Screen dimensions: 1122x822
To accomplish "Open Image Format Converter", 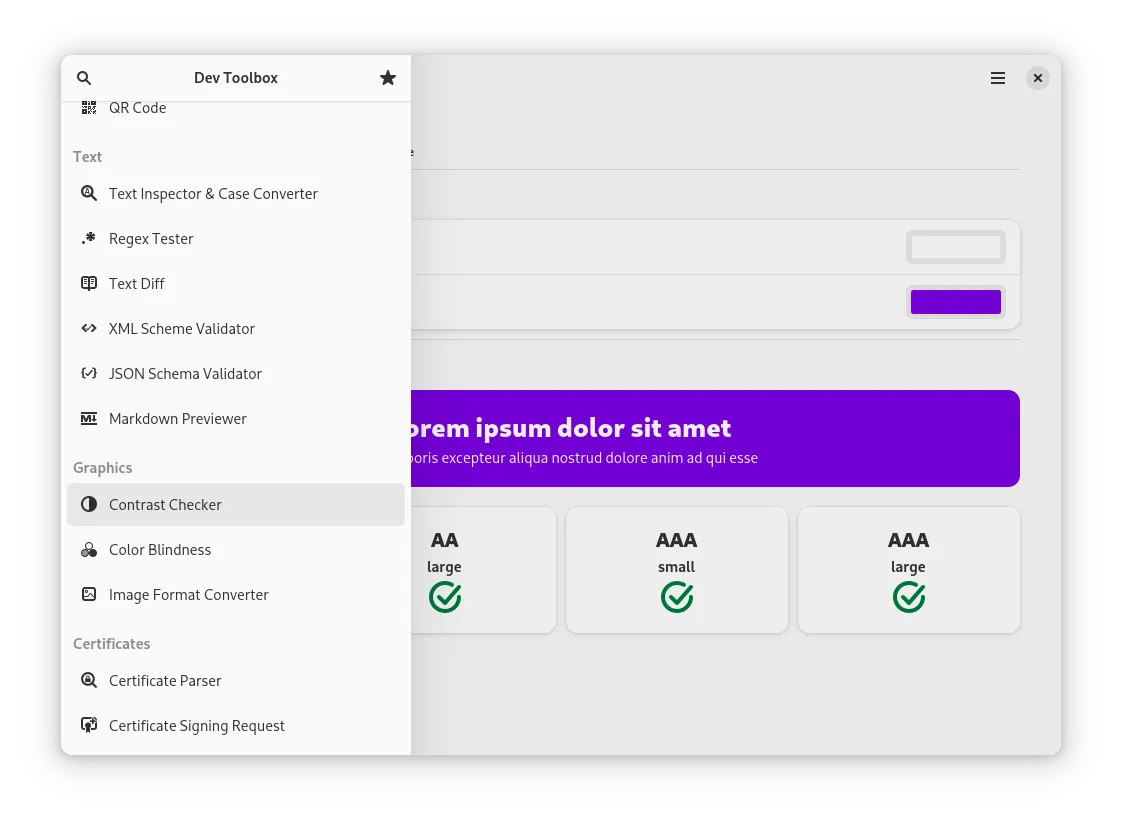I will (x=189, y=595).
